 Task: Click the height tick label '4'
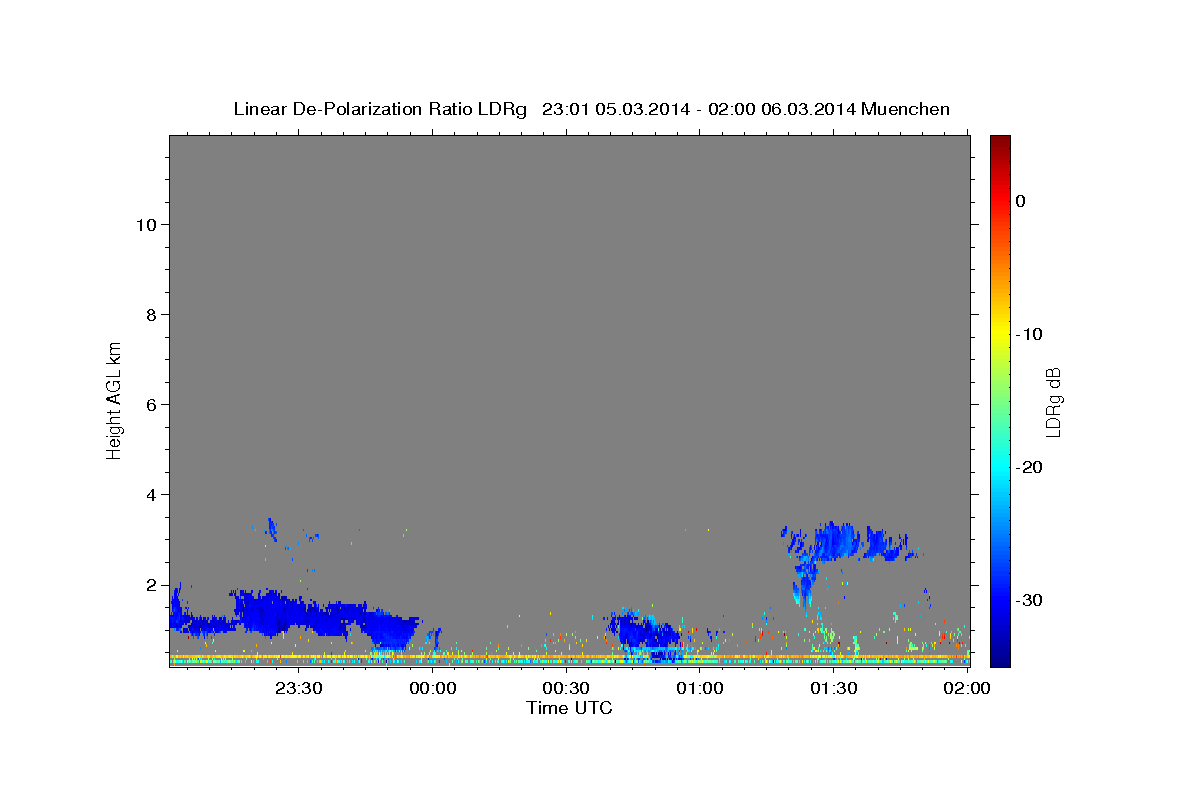(x=151, y=494)
